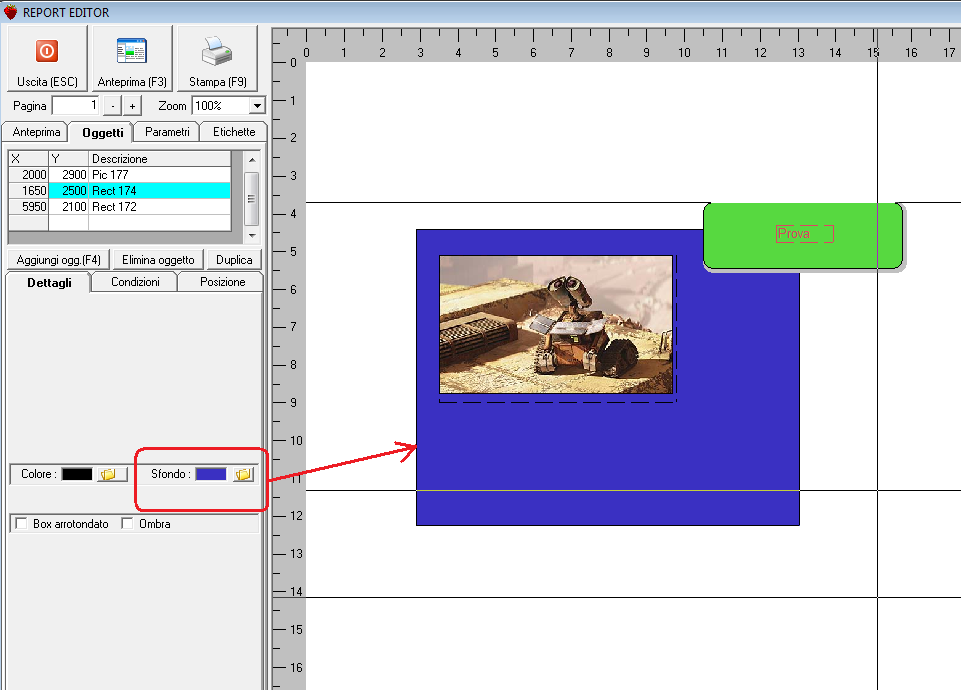Viewport: 961px width, 690px height.
Task: Select the WALL-E picture on canvas
Action: [556, 324]
